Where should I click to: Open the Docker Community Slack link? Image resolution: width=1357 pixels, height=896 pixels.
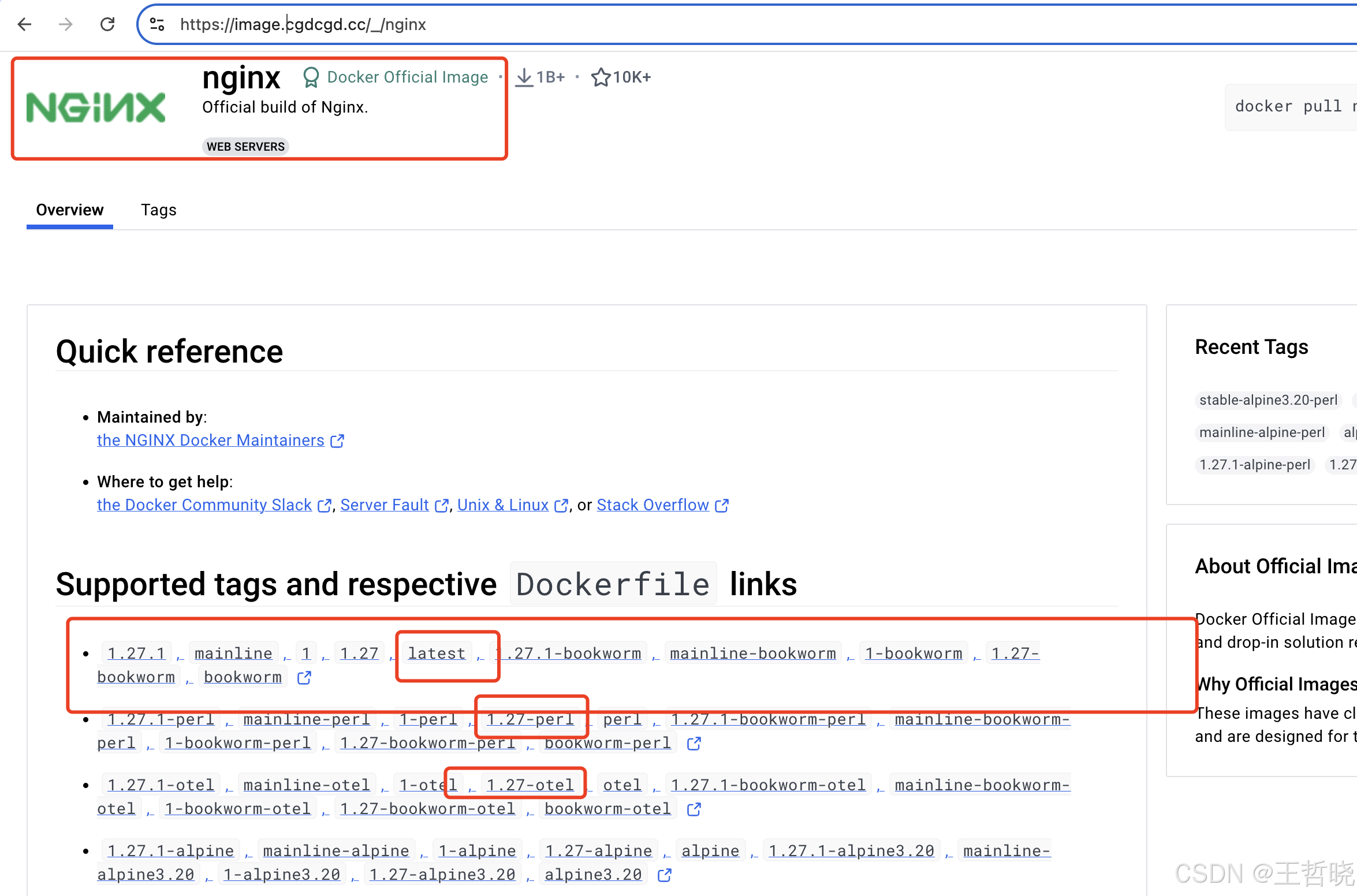tap(204, 505)
